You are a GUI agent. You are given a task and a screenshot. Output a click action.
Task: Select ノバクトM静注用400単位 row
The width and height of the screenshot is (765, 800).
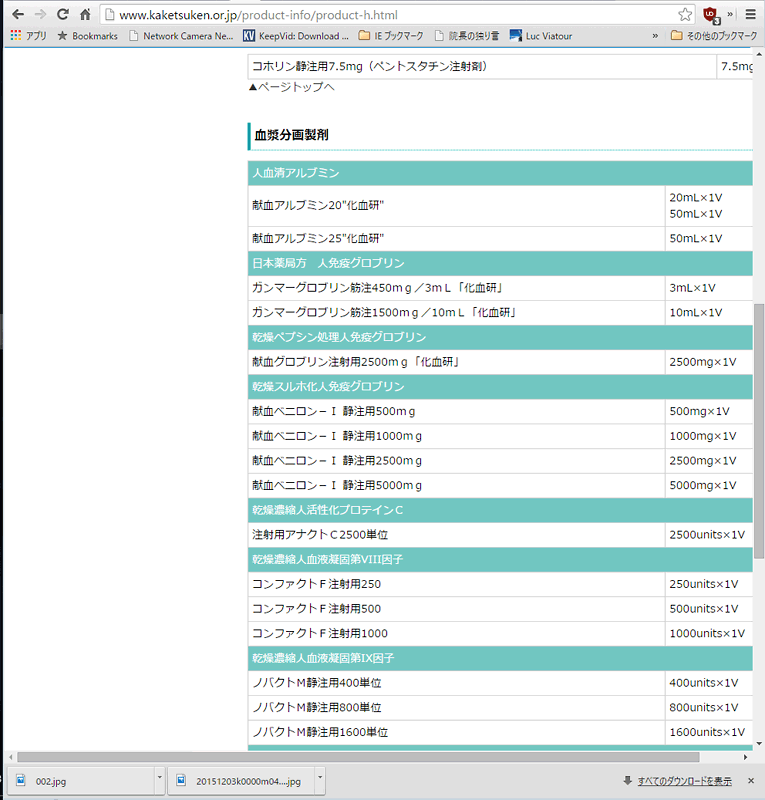click(x=500, y=683)
